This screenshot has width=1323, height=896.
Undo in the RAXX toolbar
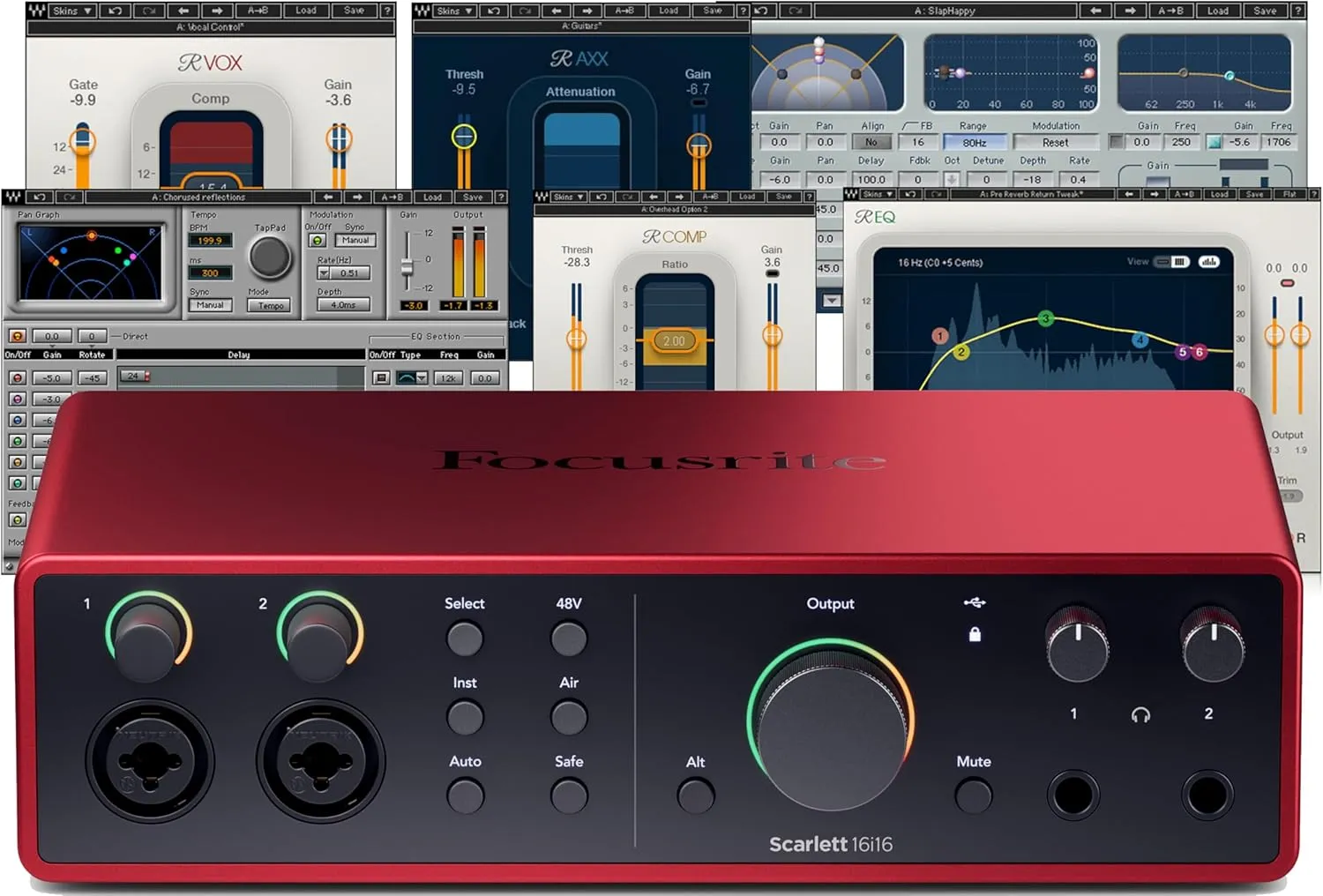pyautogui.click(x=494, y=11)
